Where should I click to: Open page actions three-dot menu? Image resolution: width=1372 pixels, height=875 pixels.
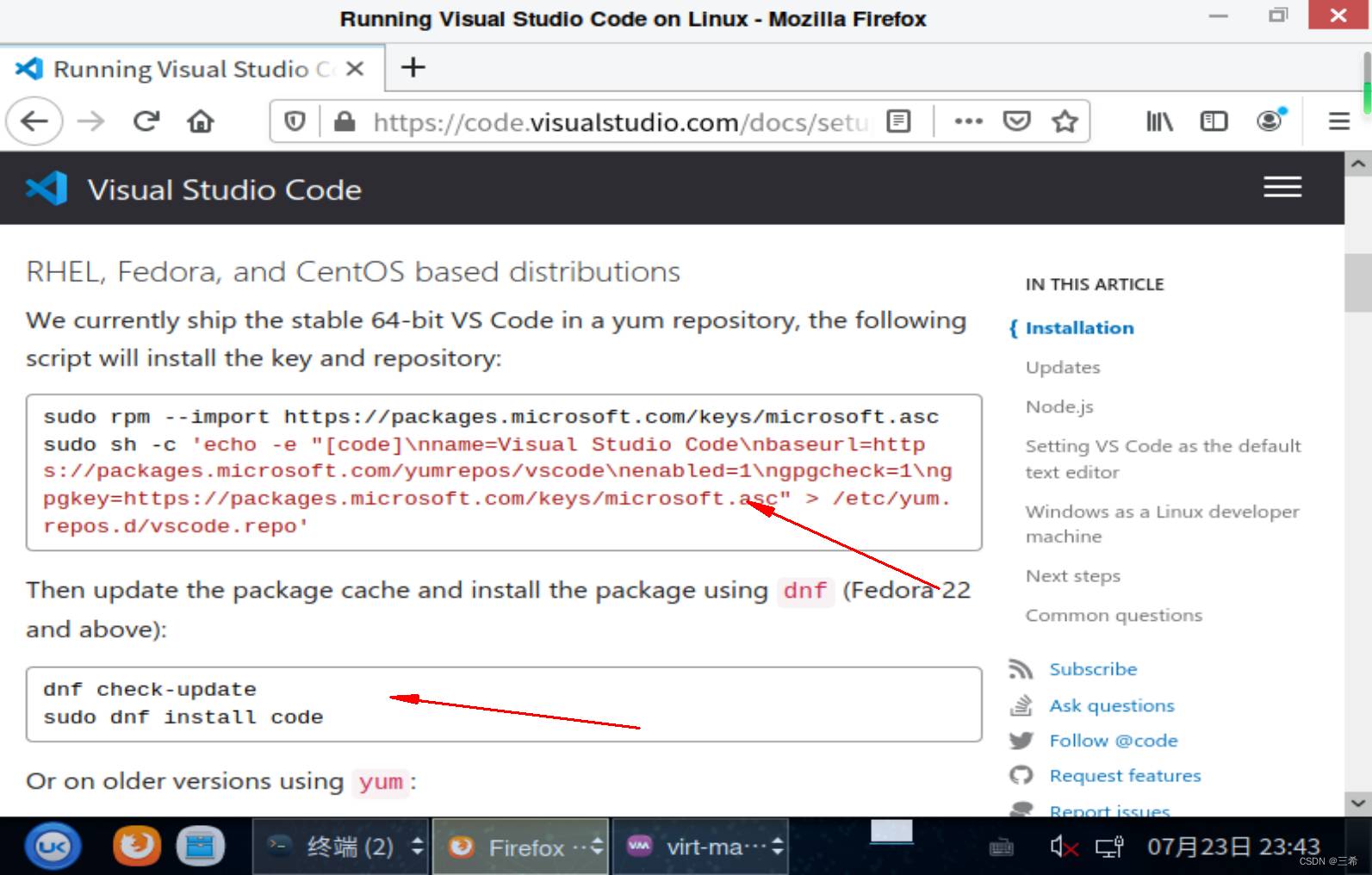[x=968, y=121]
